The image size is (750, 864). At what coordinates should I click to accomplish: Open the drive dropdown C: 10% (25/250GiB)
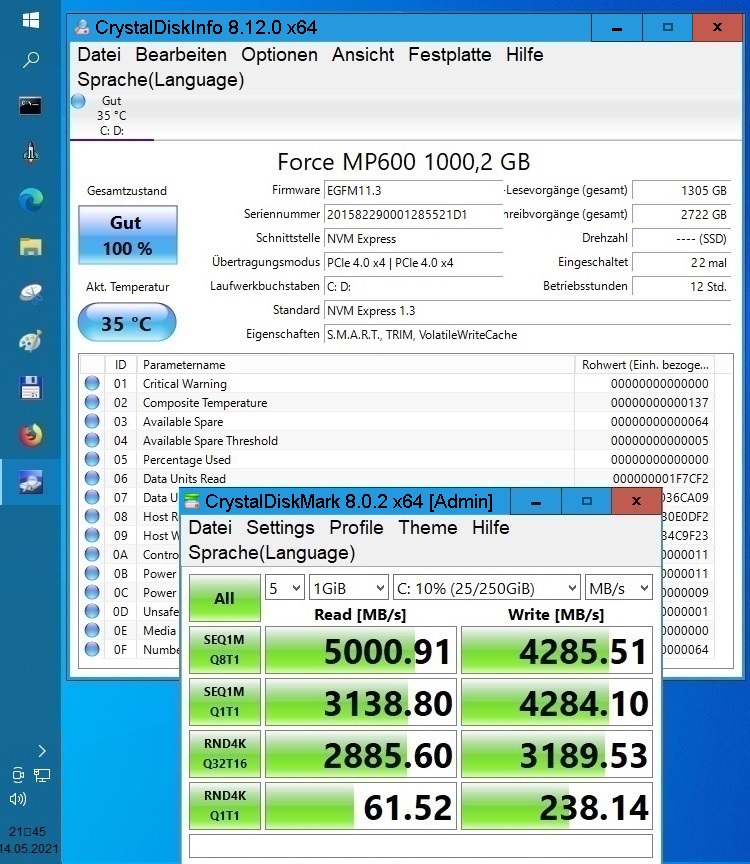[x=487, y=588]
